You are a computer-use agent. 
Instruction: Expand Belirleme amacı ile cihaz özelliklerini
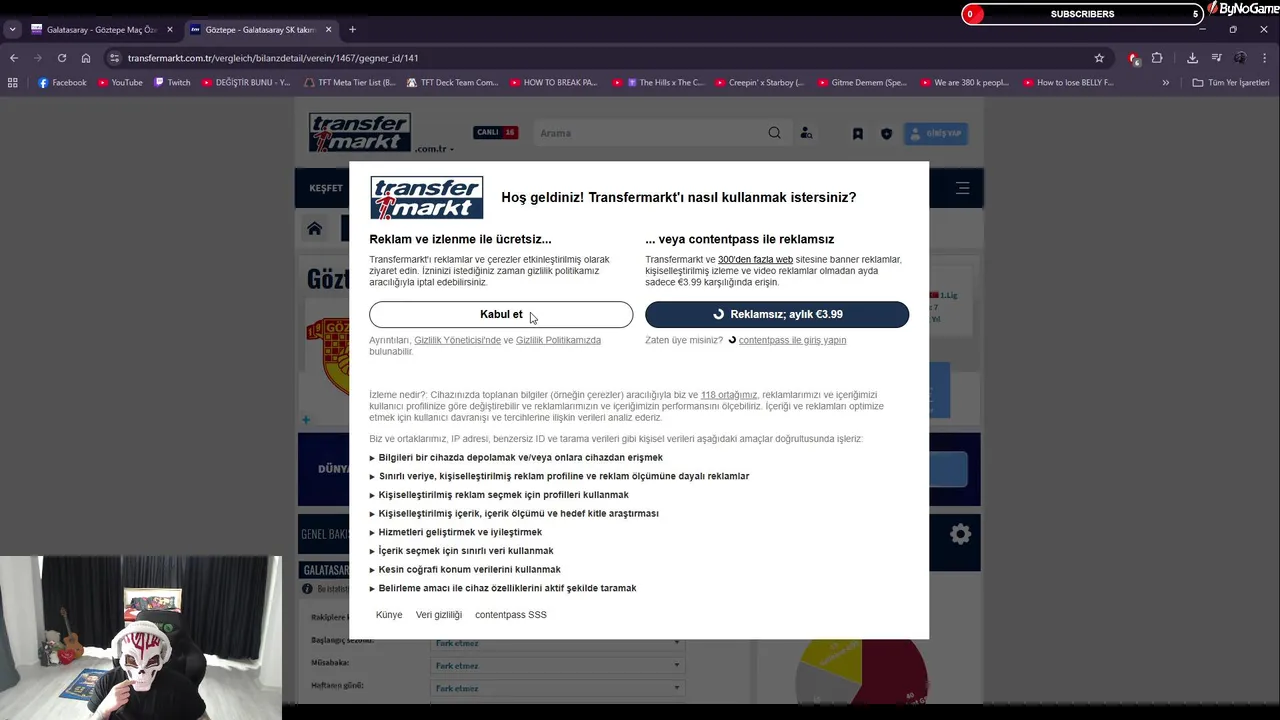(503, 588)
